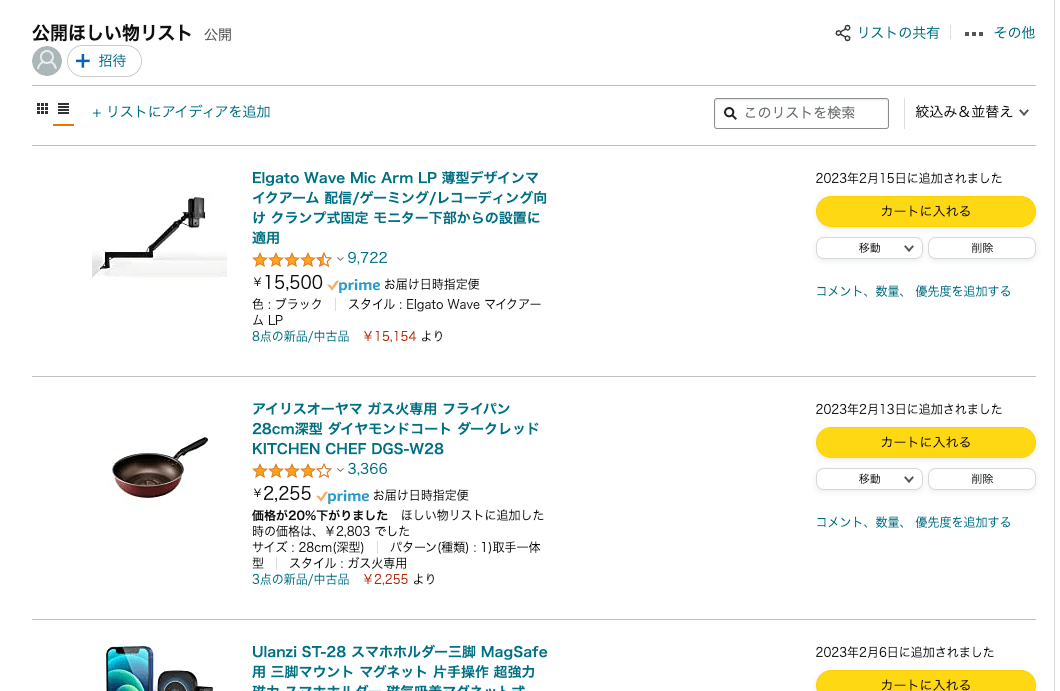Switch to grid view icon

click(x=43, y=109)
